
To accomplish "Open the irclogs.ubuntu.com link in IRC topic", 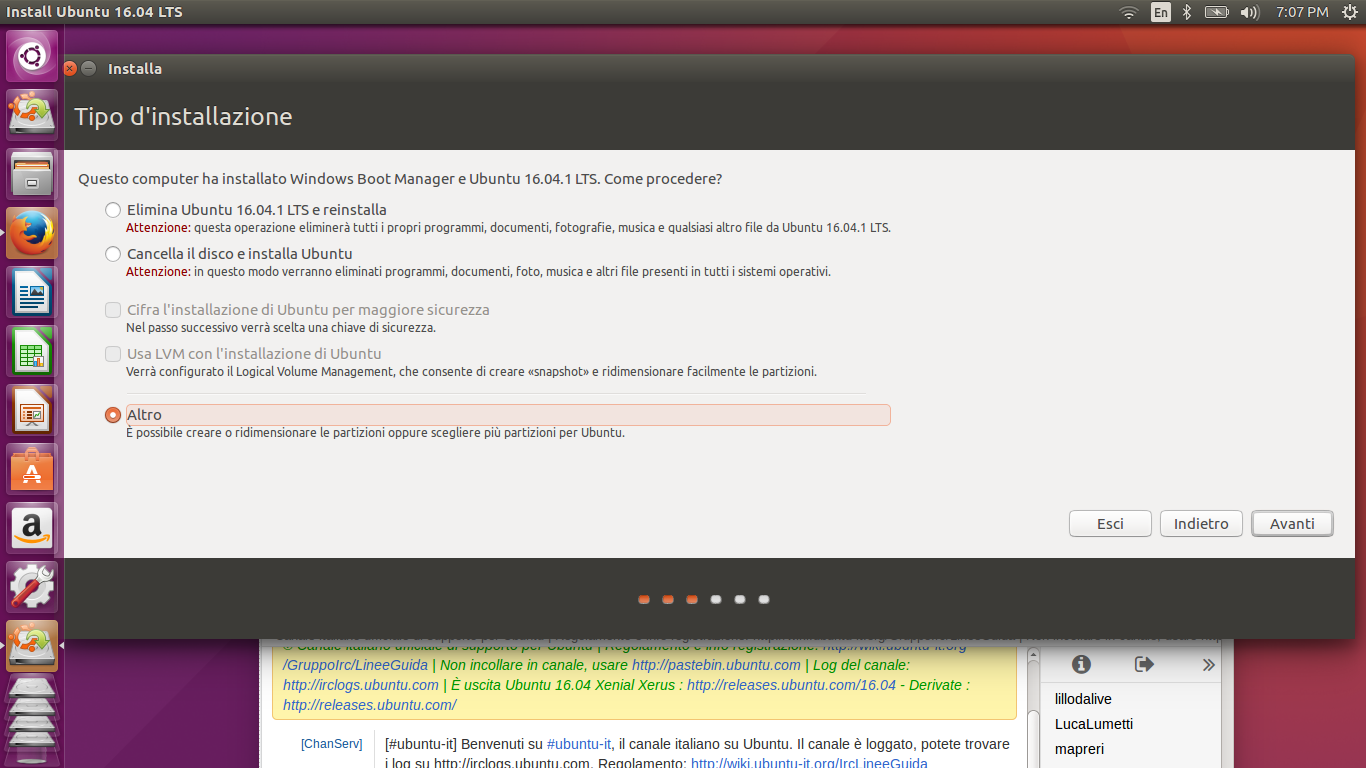I will [360, 685].
